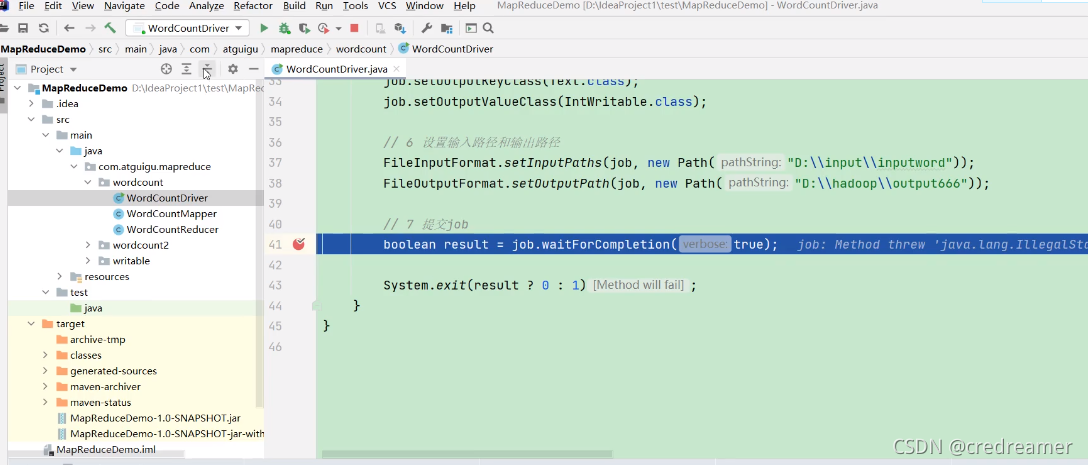Screen dimensions: 1088x465
Task: Click the Collapse All icon in Project panel
Action: pos(207,69)
